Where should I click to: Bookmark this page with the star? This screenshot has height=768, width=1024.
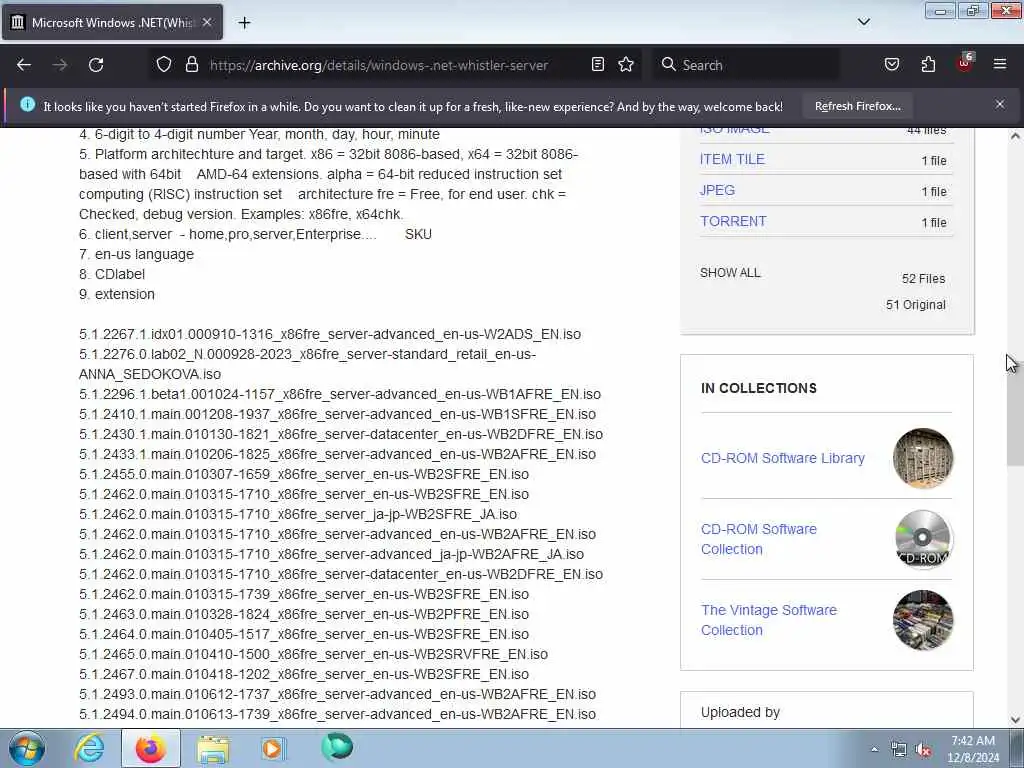pyautogui.click(x=626, y=65)
